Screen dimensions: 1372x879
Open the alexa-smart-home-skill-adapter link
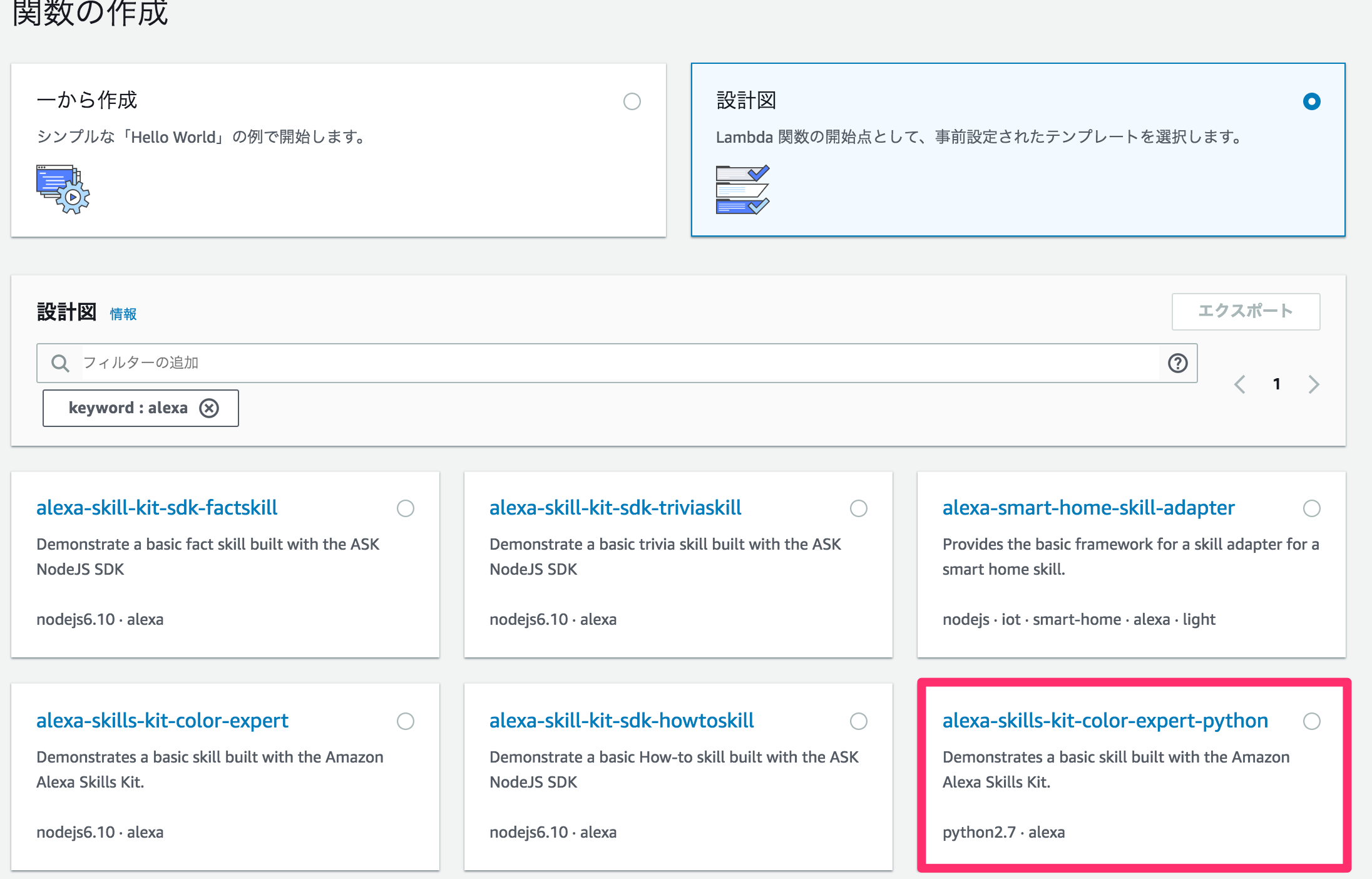(1088, 508)
